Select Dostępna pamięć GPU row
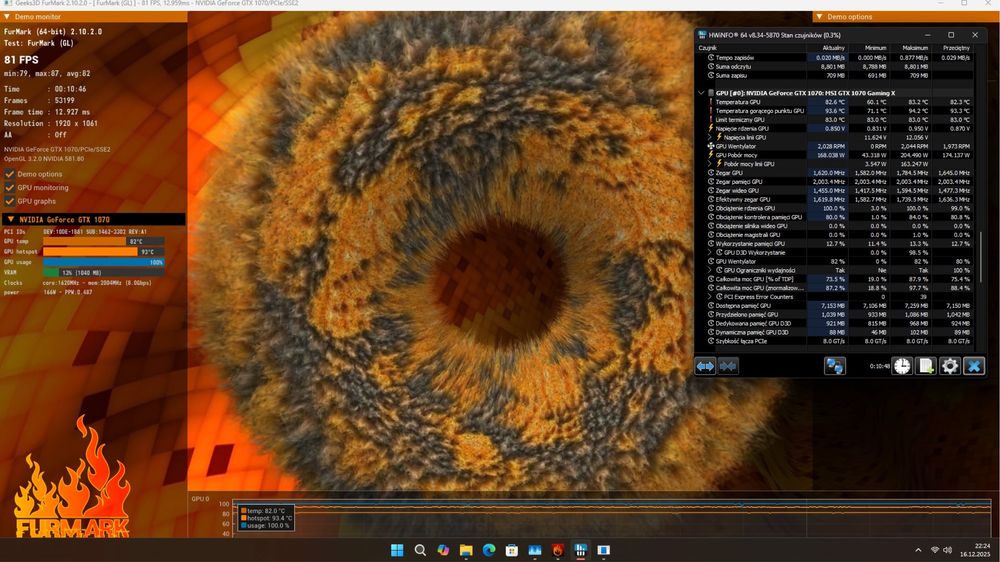This screenshot has width=1000, height=562. [x=839, y=306]
